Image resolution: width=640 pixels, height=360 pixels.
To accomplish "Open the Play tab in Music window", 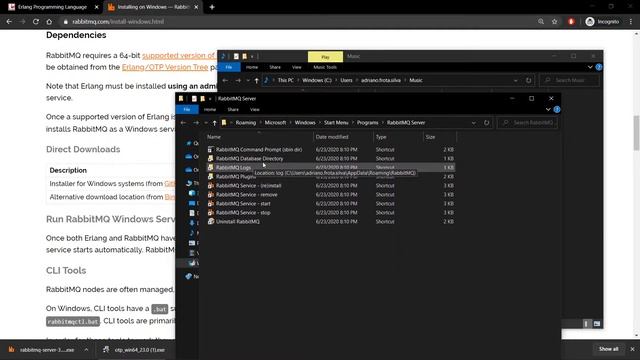I will 325,56.
